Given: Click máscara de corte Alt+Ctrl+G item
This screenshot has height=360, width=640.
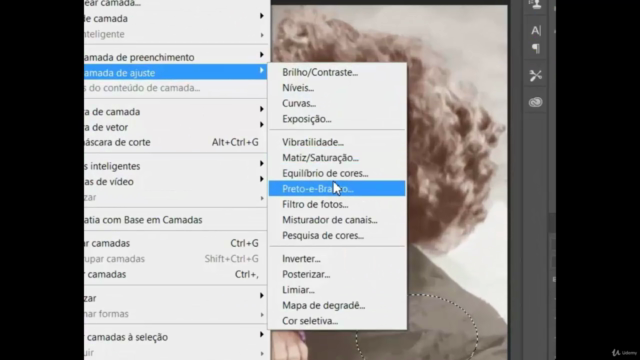Looking at the screenshot, I should pos(176,142).
